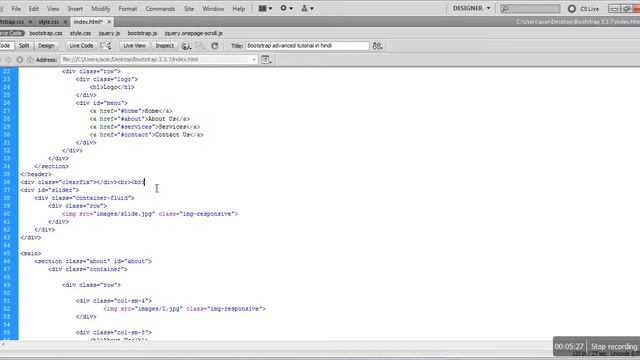The image size is (640, 360).
Task: Click the <main> tag code line
Action: [31, 253]
